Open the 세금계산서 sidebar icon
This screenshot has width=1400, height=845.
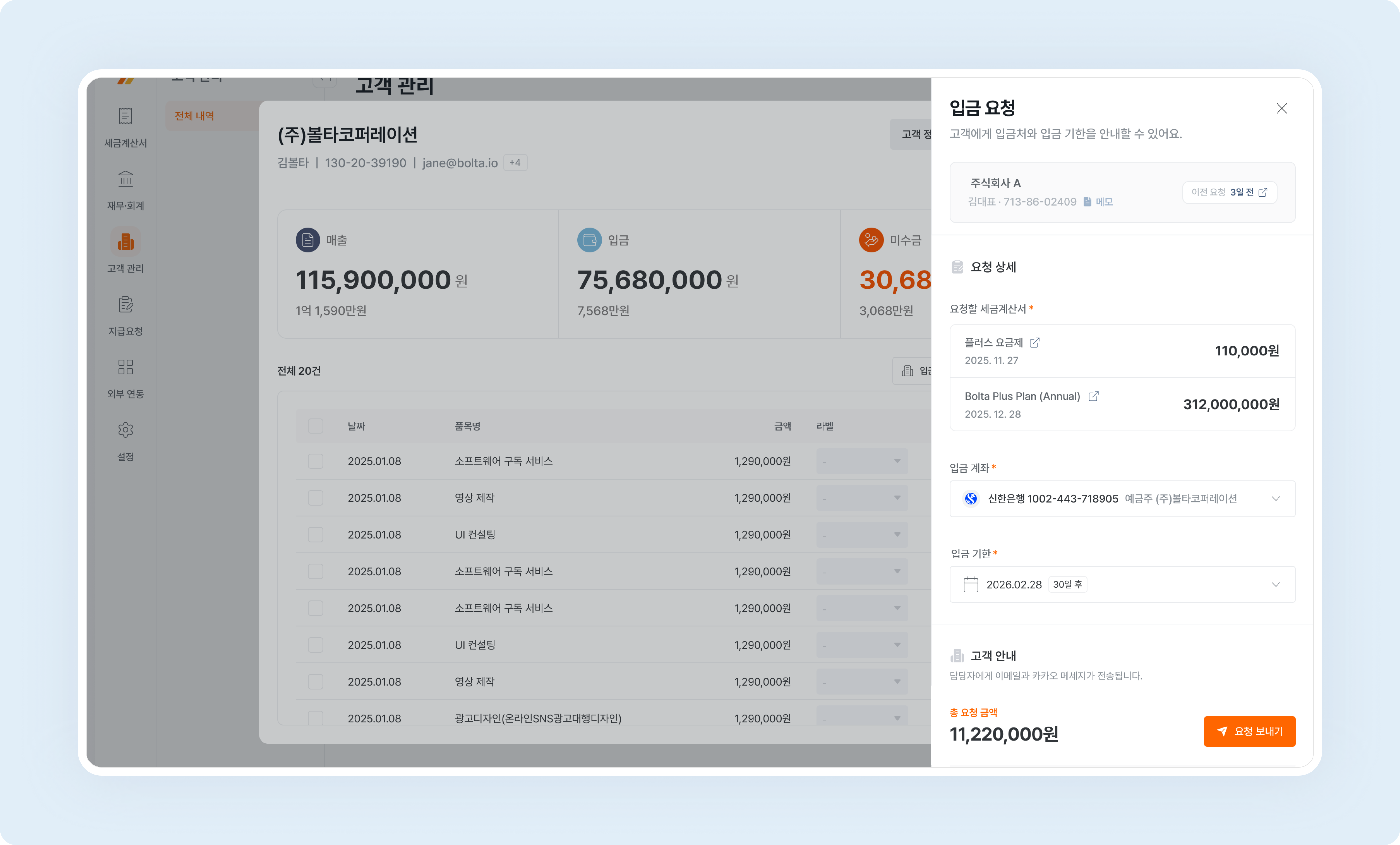125,117
